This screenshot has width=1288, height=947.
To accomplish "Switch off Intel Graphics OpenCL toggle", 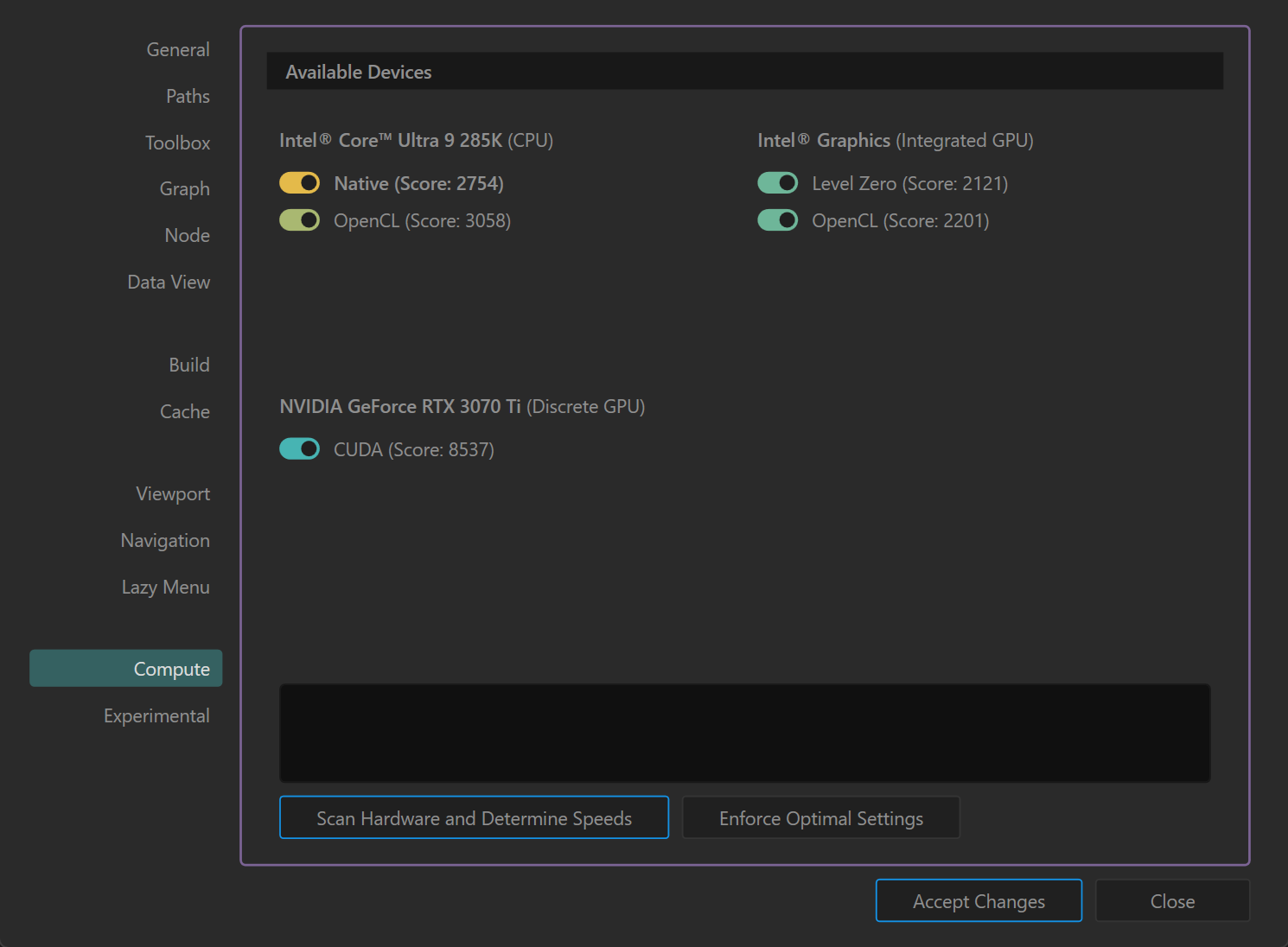I will pos(777,220).
